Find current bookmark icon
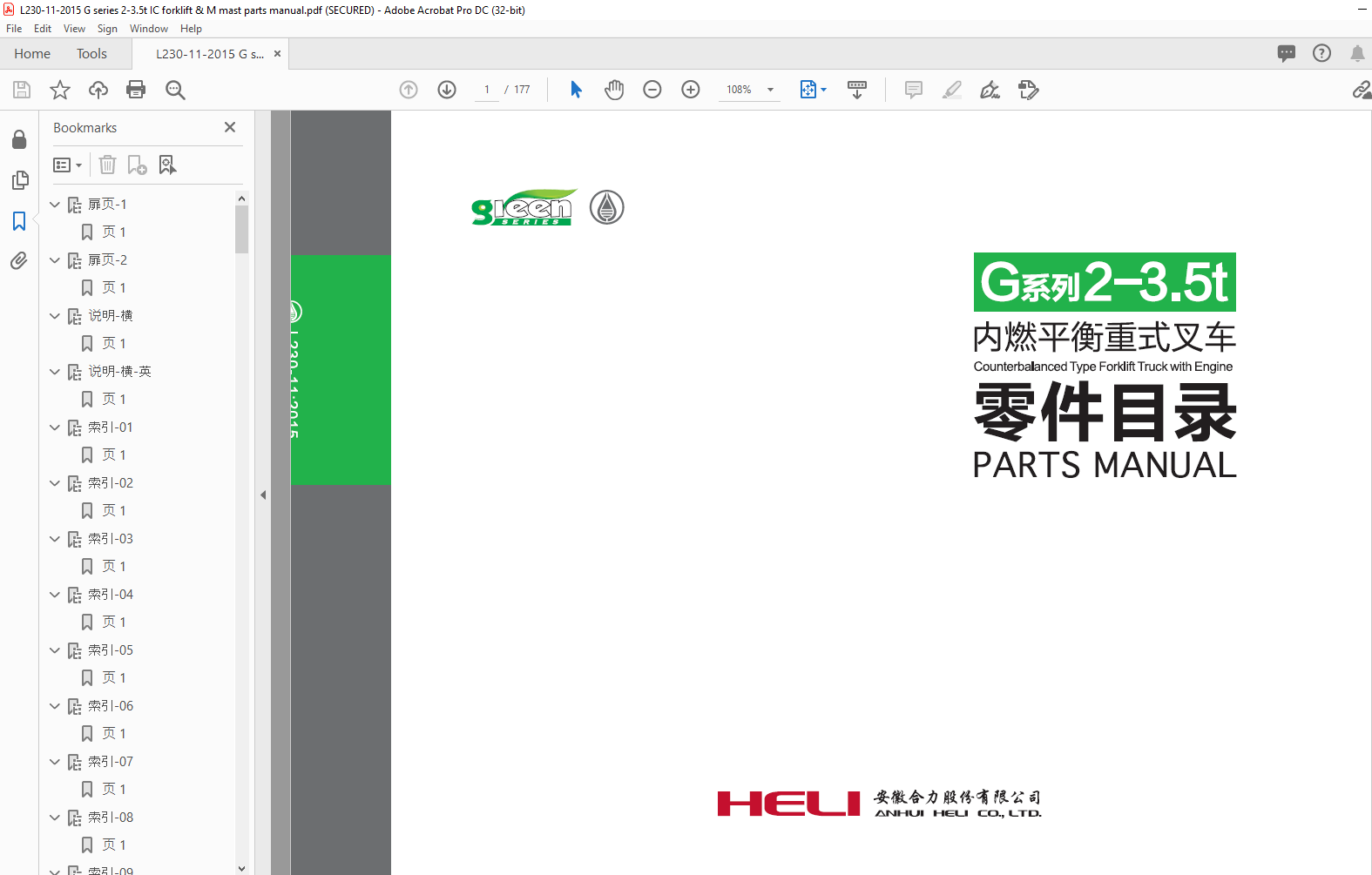This screenshot has width=1372, height=875. point(167,165)
